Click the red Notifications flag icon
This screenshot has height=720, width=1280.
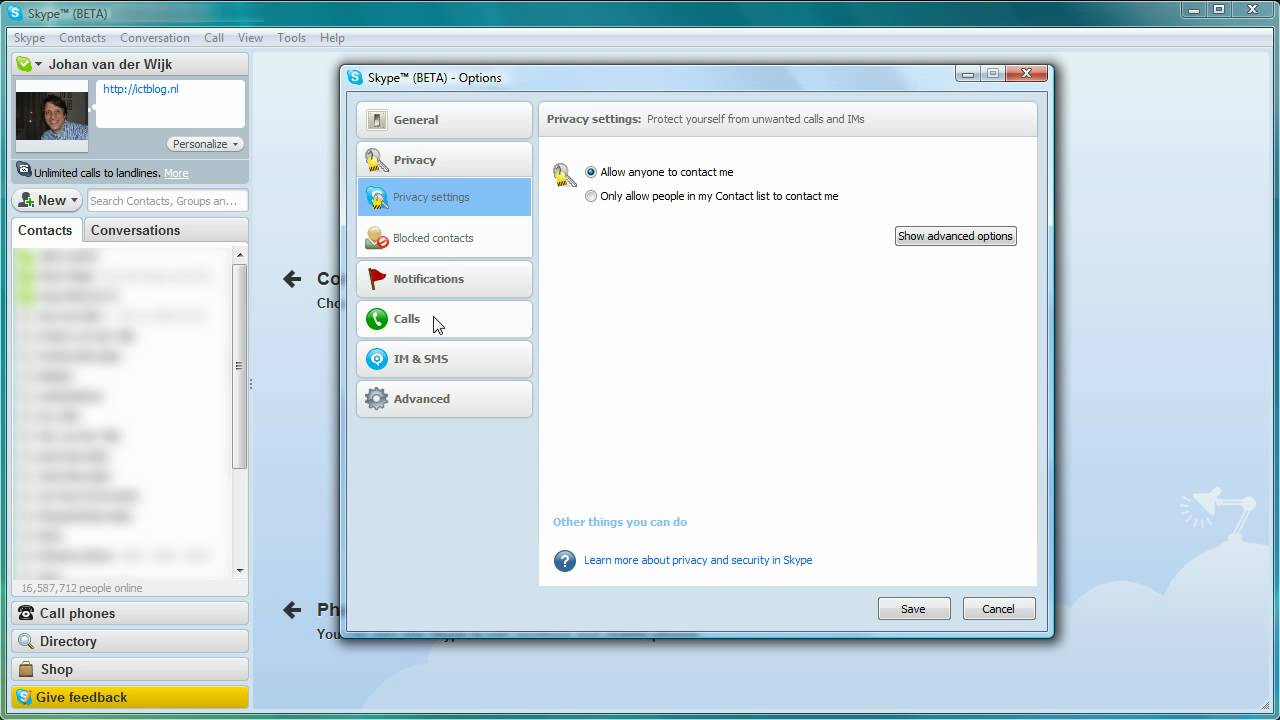tap(377, 279)
